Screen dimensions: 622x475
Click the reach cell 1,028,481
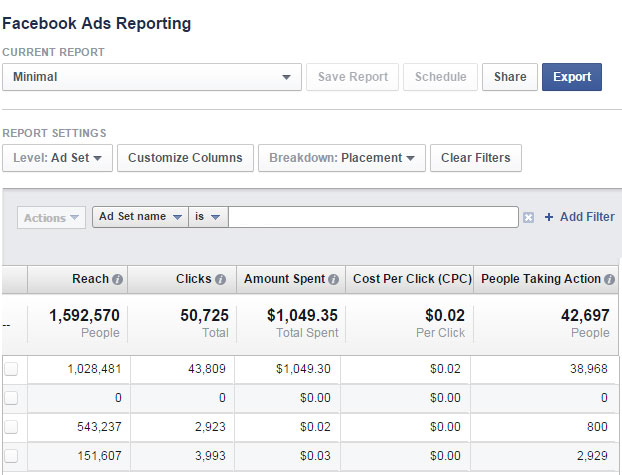click(x=94, y=369)
